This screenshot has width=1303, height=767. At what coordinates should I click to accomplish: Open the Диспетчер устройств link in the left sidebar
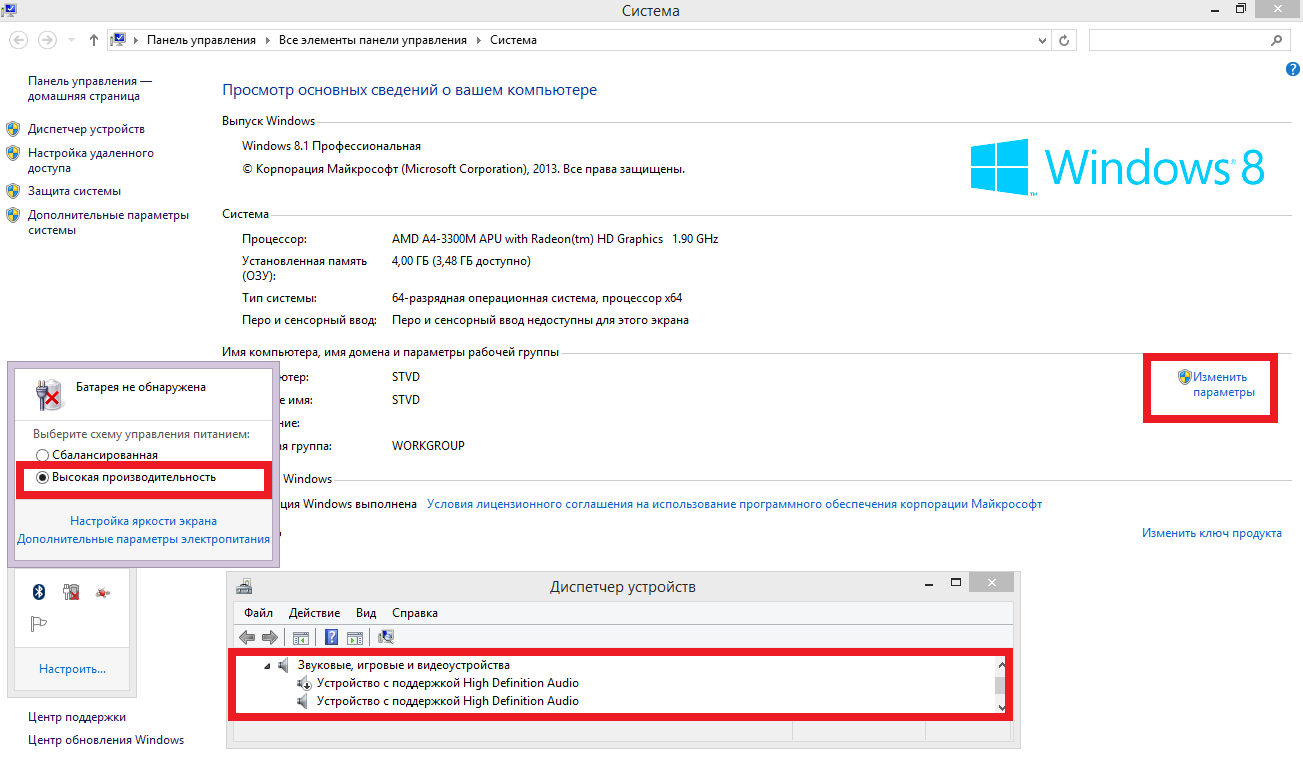coord(86,129)
